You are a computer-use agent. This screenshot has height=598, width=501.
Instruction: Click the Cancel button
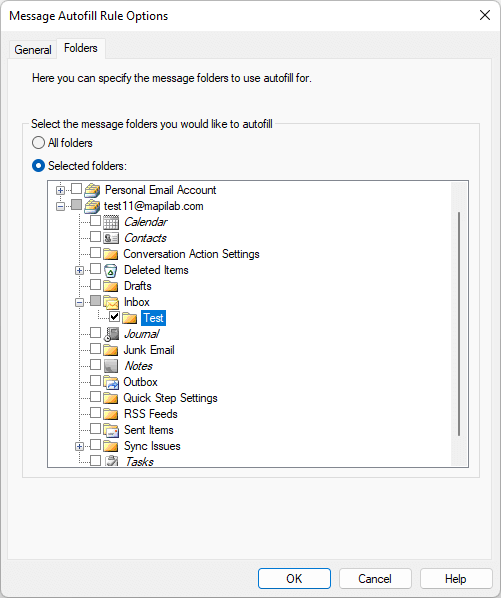375,579
